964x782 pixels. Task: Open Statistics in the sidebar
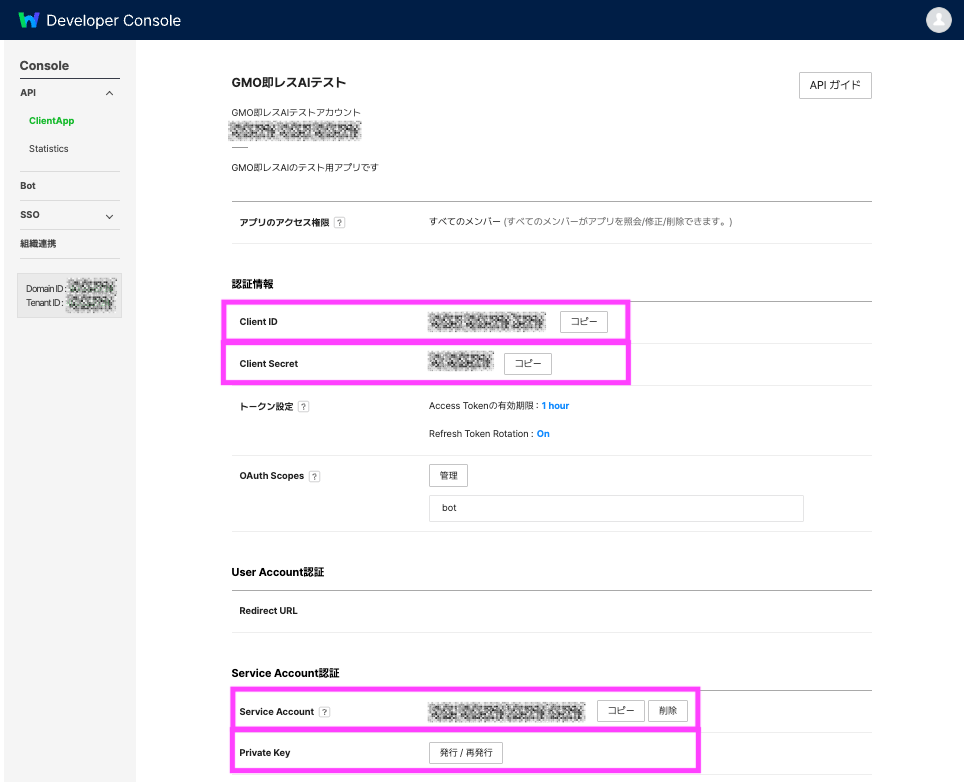[49, 149]
